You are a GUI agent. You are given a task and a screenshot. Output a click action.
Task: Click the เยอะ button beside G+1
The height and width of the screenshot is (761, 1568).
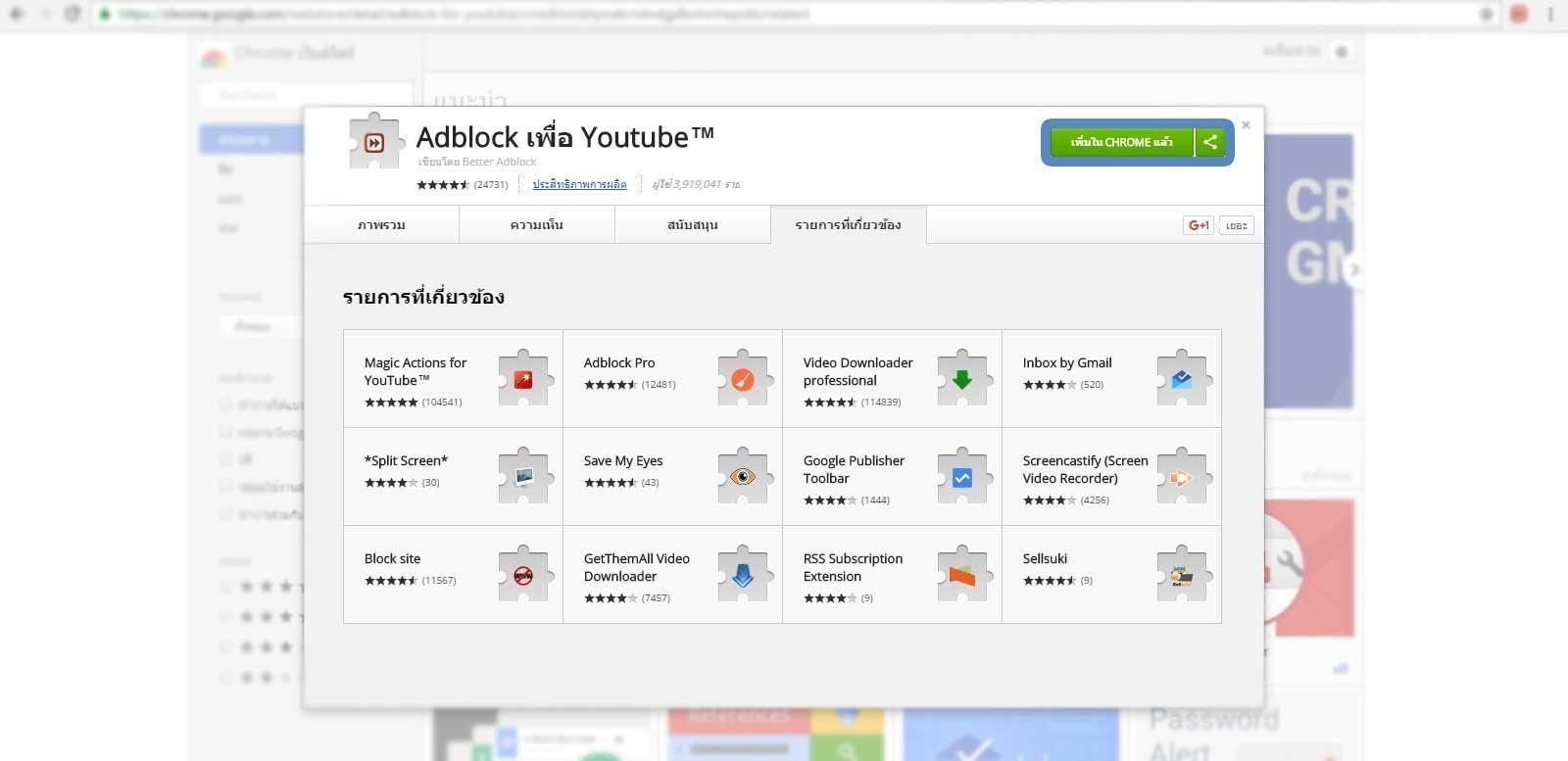[x=1237, y=225]
